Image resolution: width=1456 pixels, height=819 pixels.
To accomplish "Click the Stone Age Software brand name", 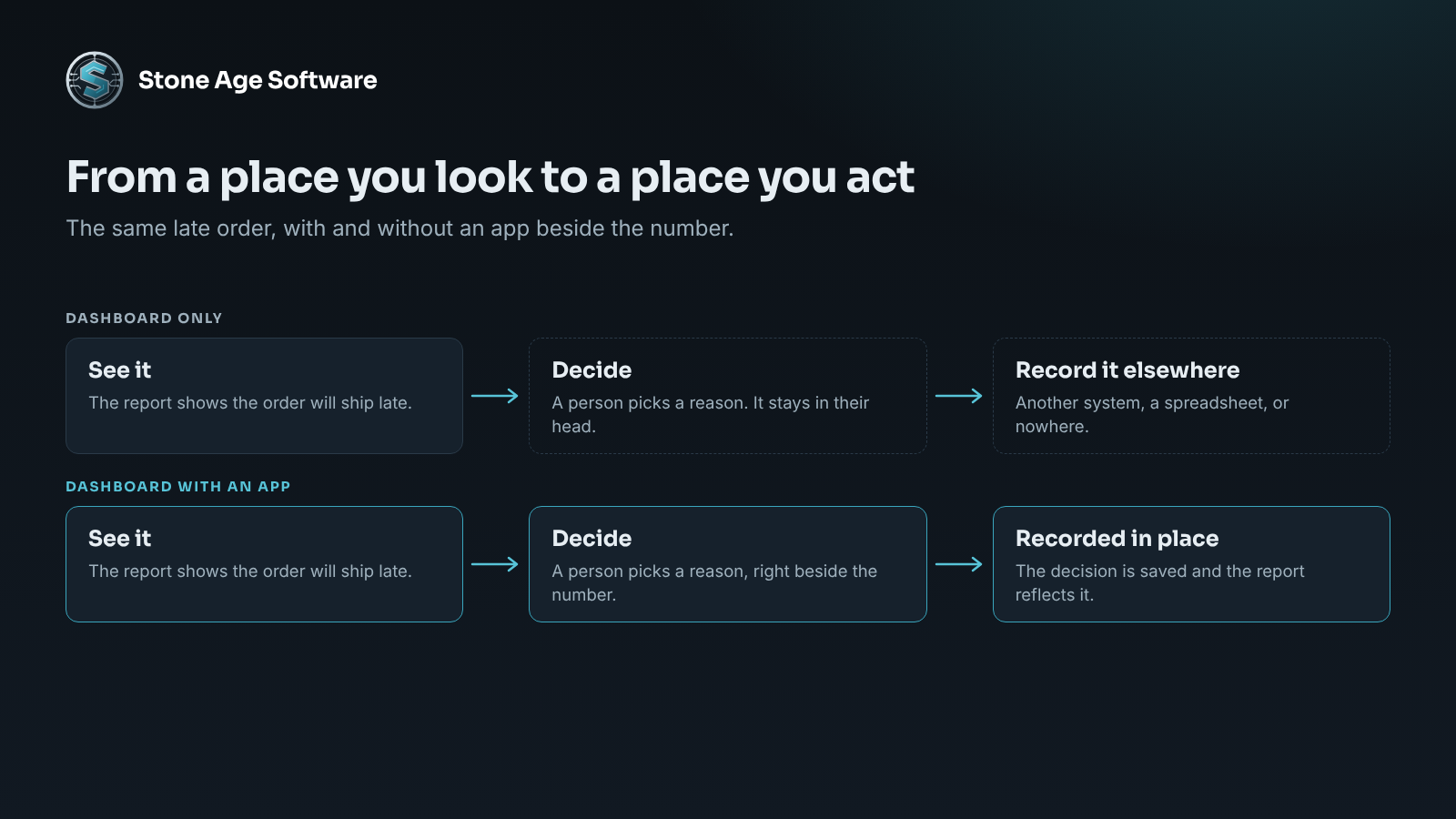I will tap(258, 80).
